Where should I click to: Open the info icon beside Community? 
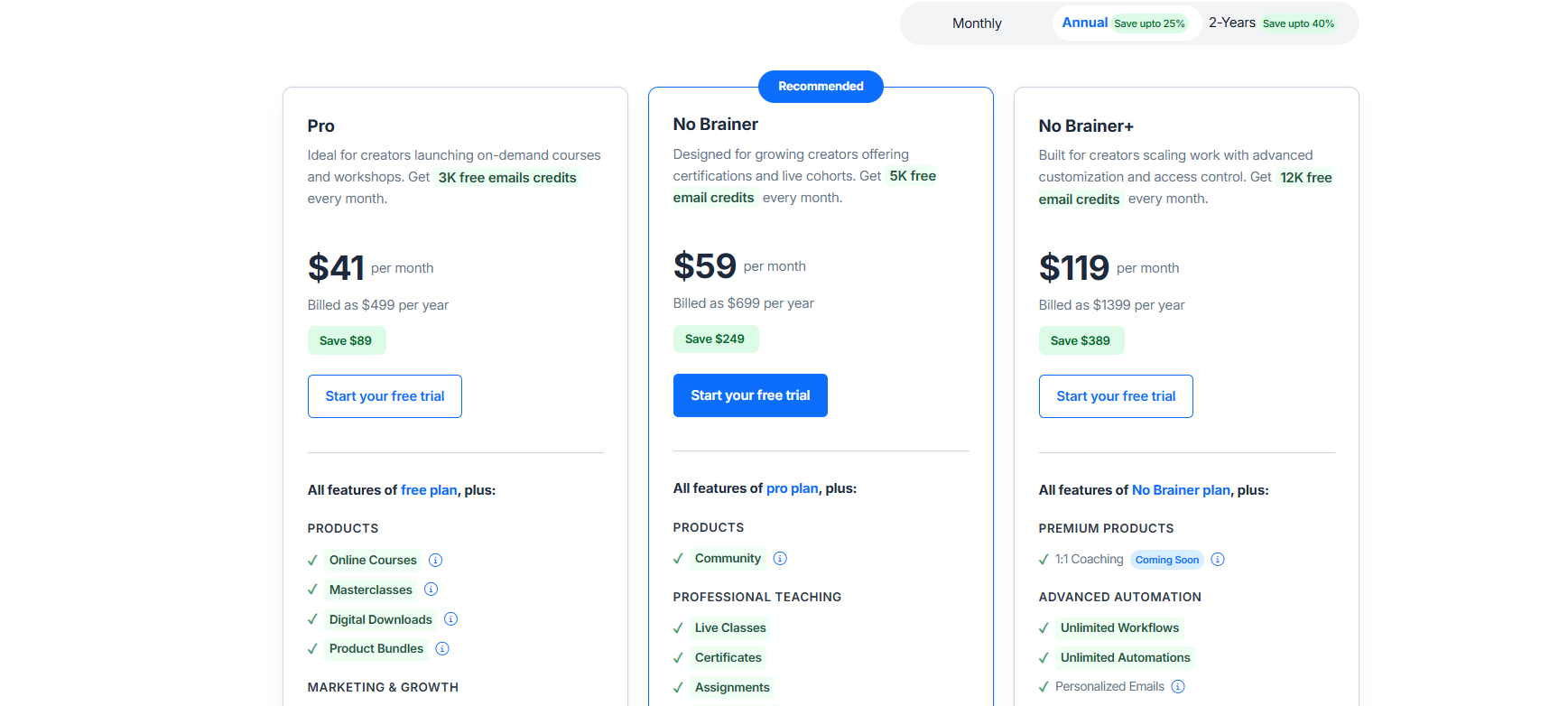pos(780,558)
